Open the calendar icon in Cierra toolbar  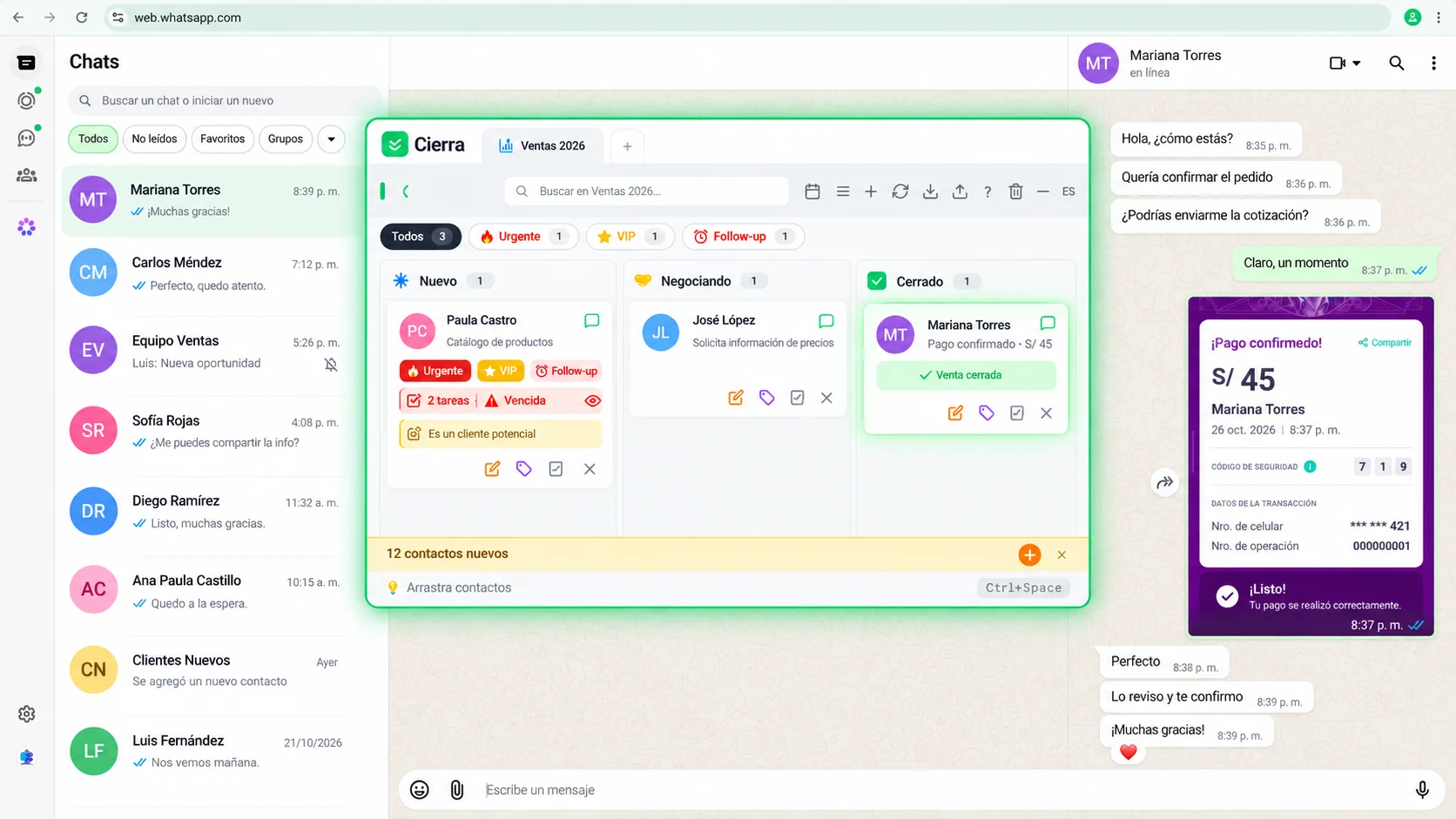[x=812, y=191]
